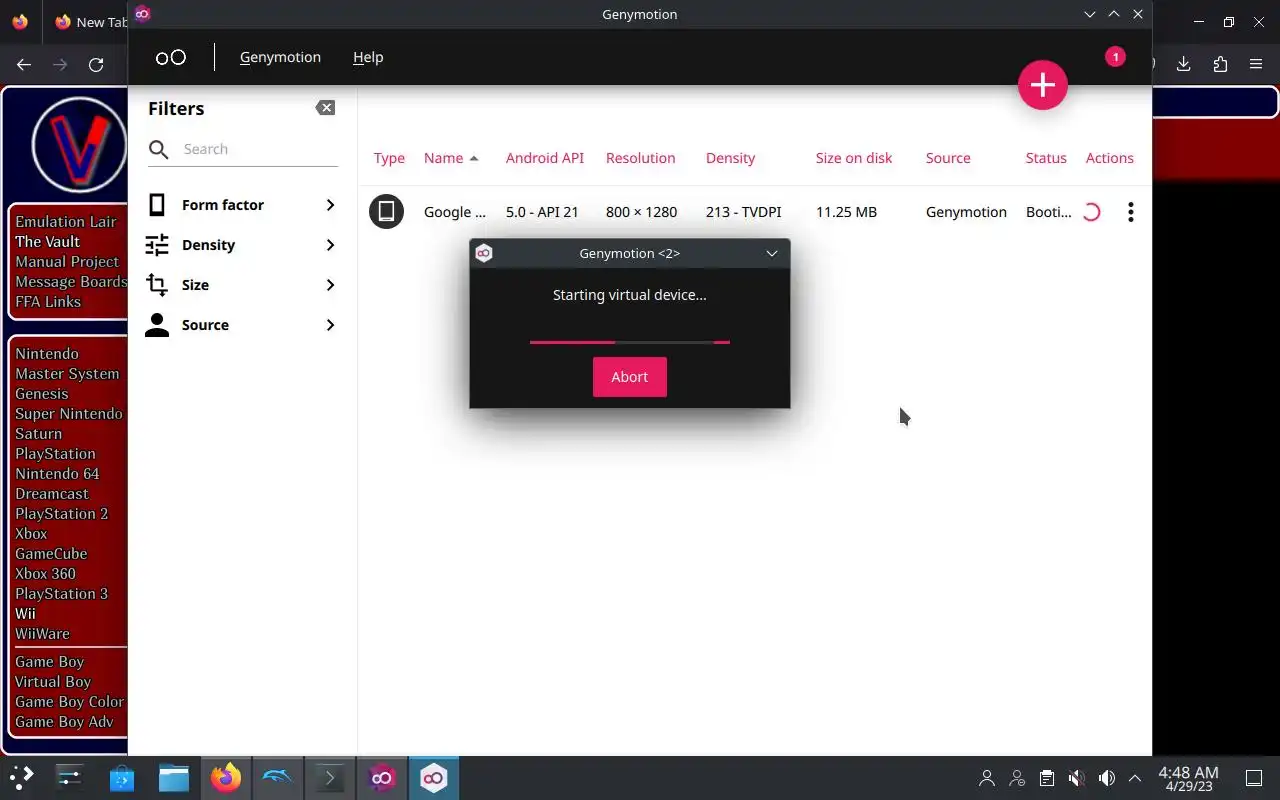Image resolution: width=1280 pixels, height=800 pixels.
Task: Open Firefox from the taskbar
Action: pos(226,778)
